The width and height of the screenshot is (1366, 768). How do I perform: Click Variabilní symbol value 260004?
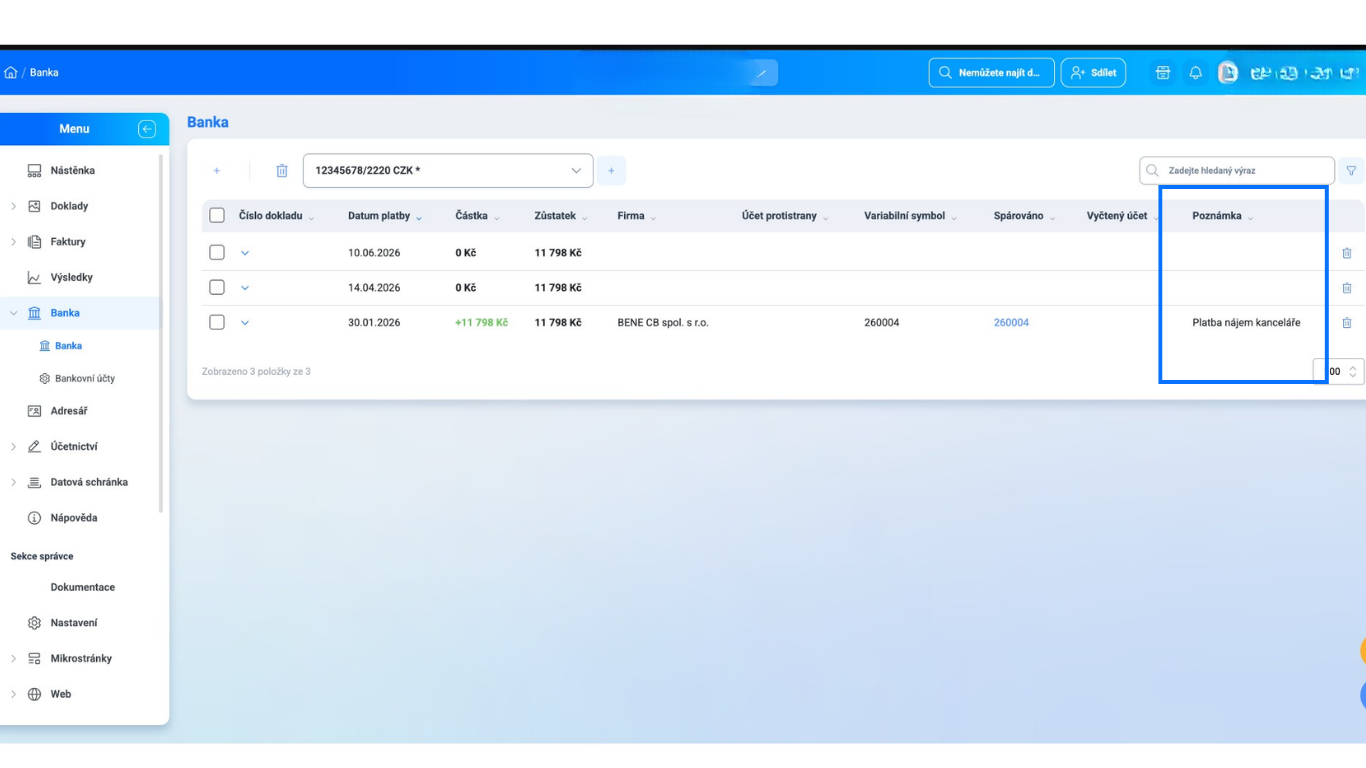pyautogui.click(x=882, y=323)
